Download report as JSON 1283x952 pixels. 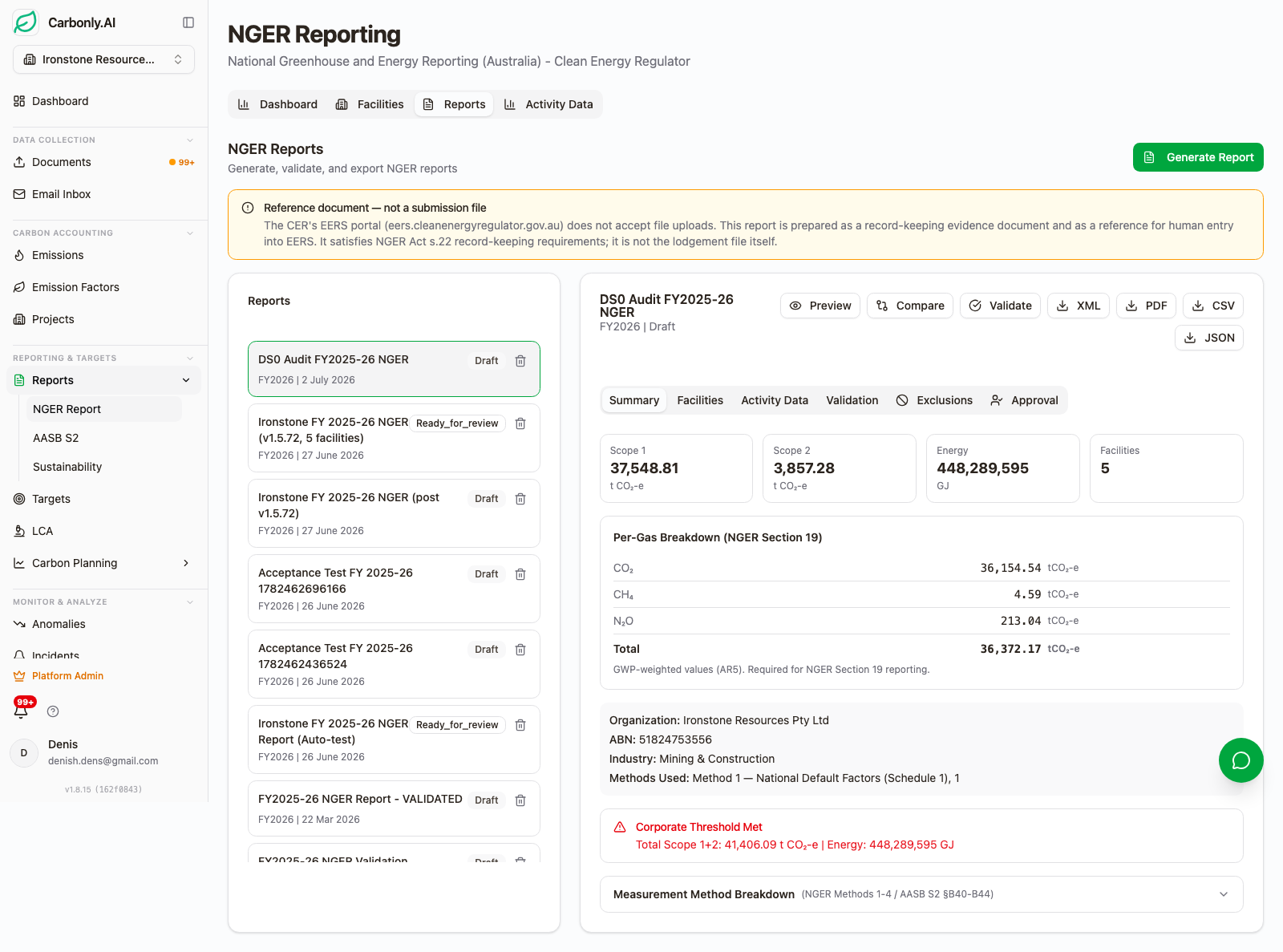pos(1209,338)
